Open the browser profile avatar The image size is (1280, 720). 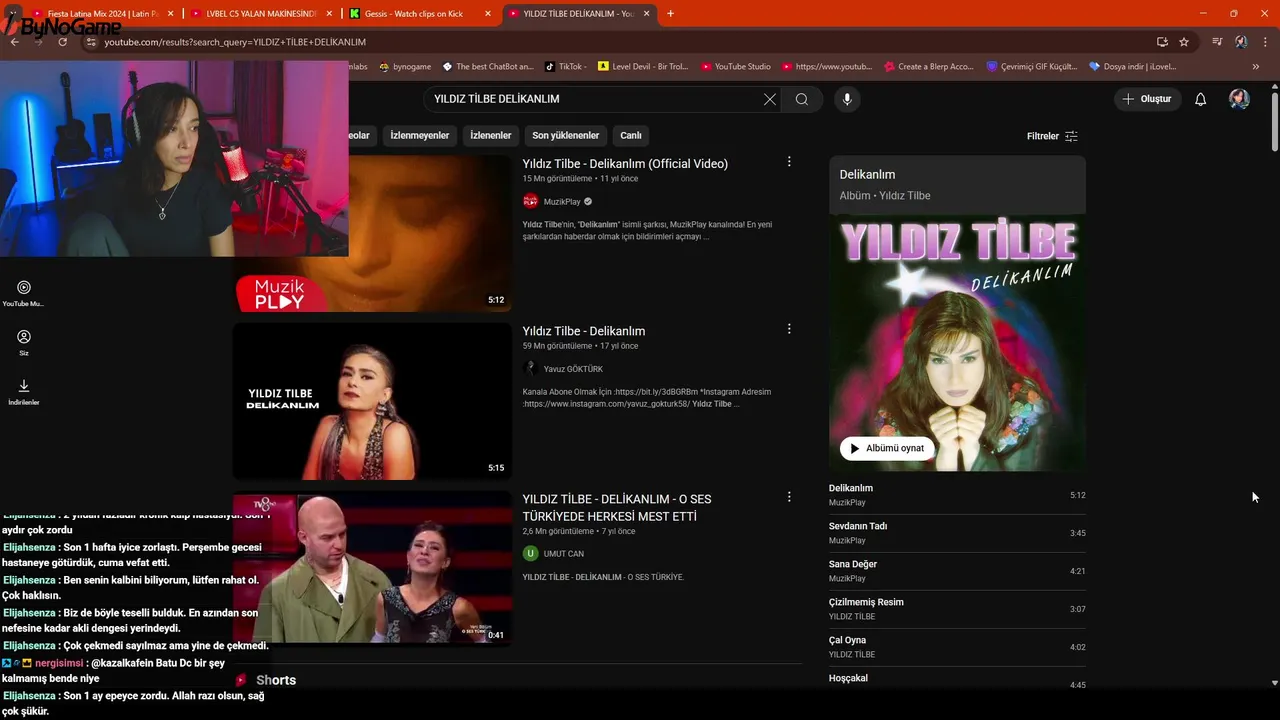[x=1241, y=42]
